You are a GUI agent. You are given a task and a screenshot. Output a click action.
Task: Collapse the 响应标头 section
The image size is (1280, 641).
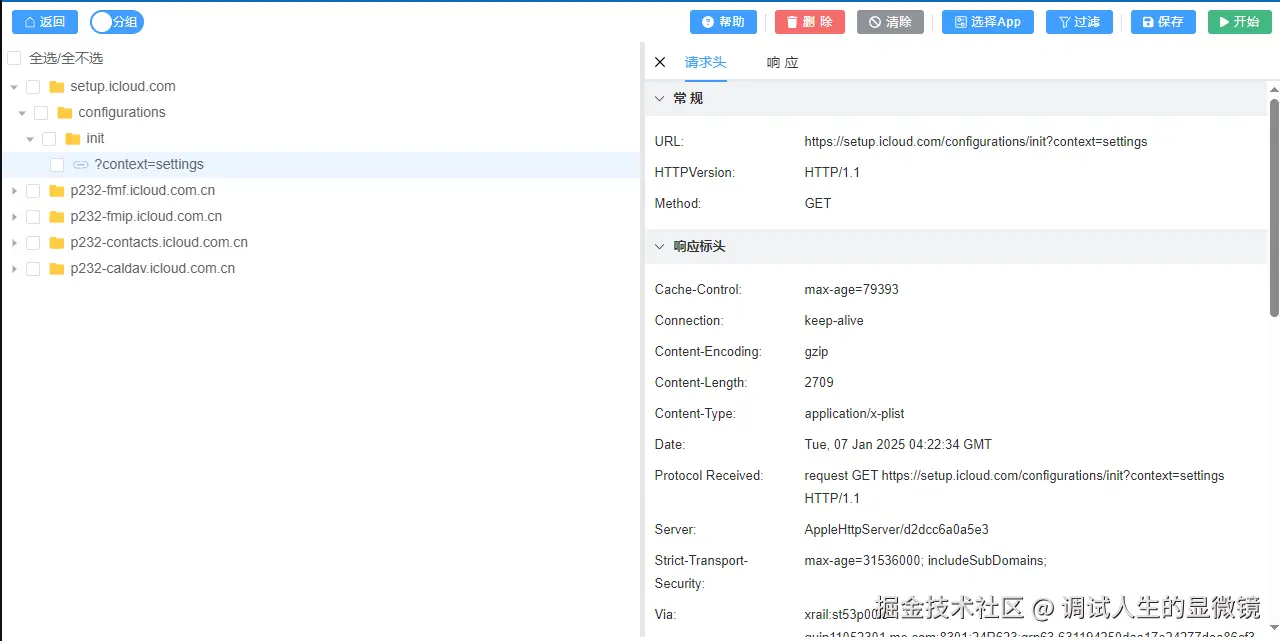pyautogui.click(x=660, y=246)
